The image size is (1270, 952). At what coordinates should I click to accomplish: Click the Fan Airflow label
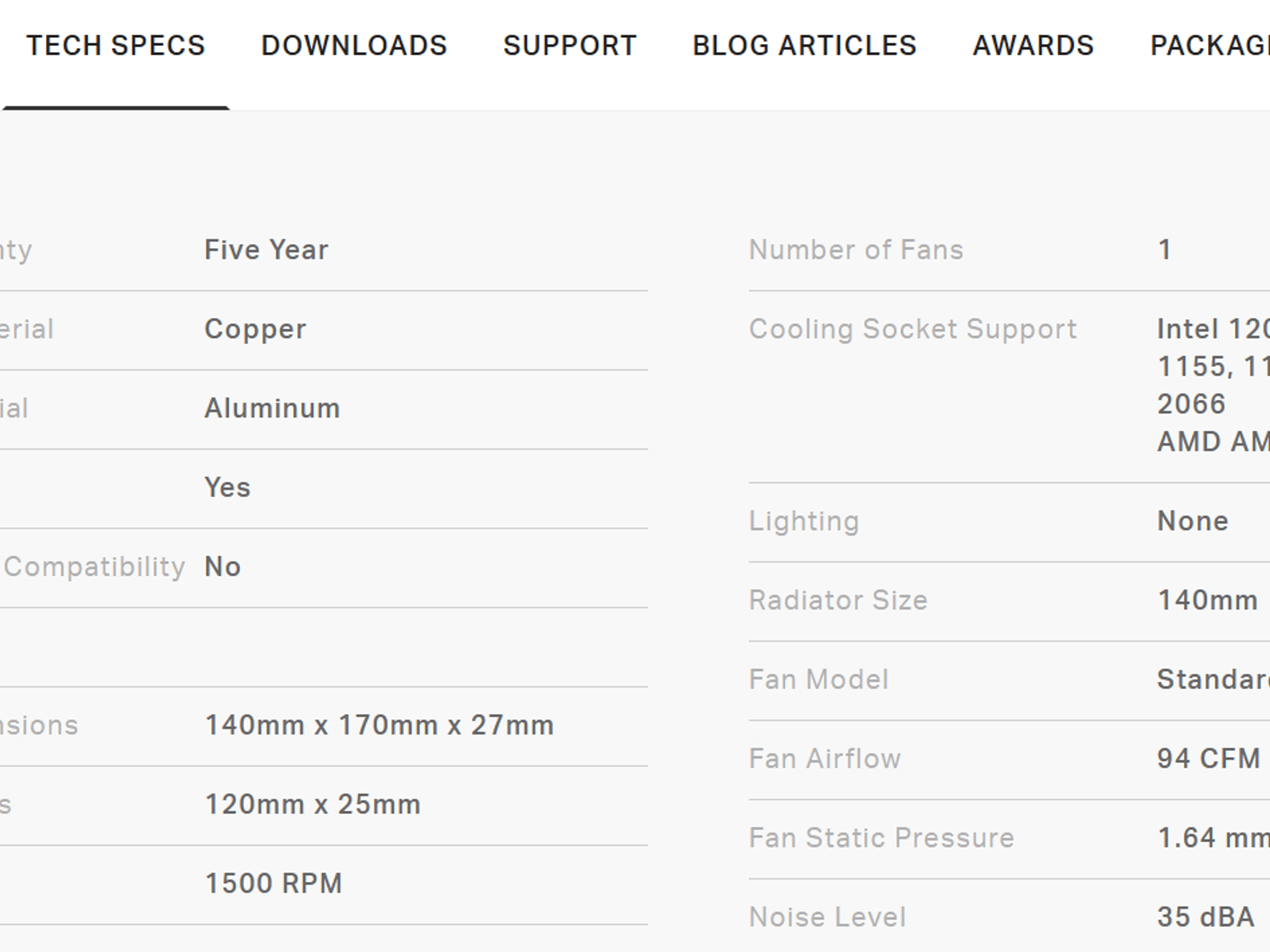(825, 759)
